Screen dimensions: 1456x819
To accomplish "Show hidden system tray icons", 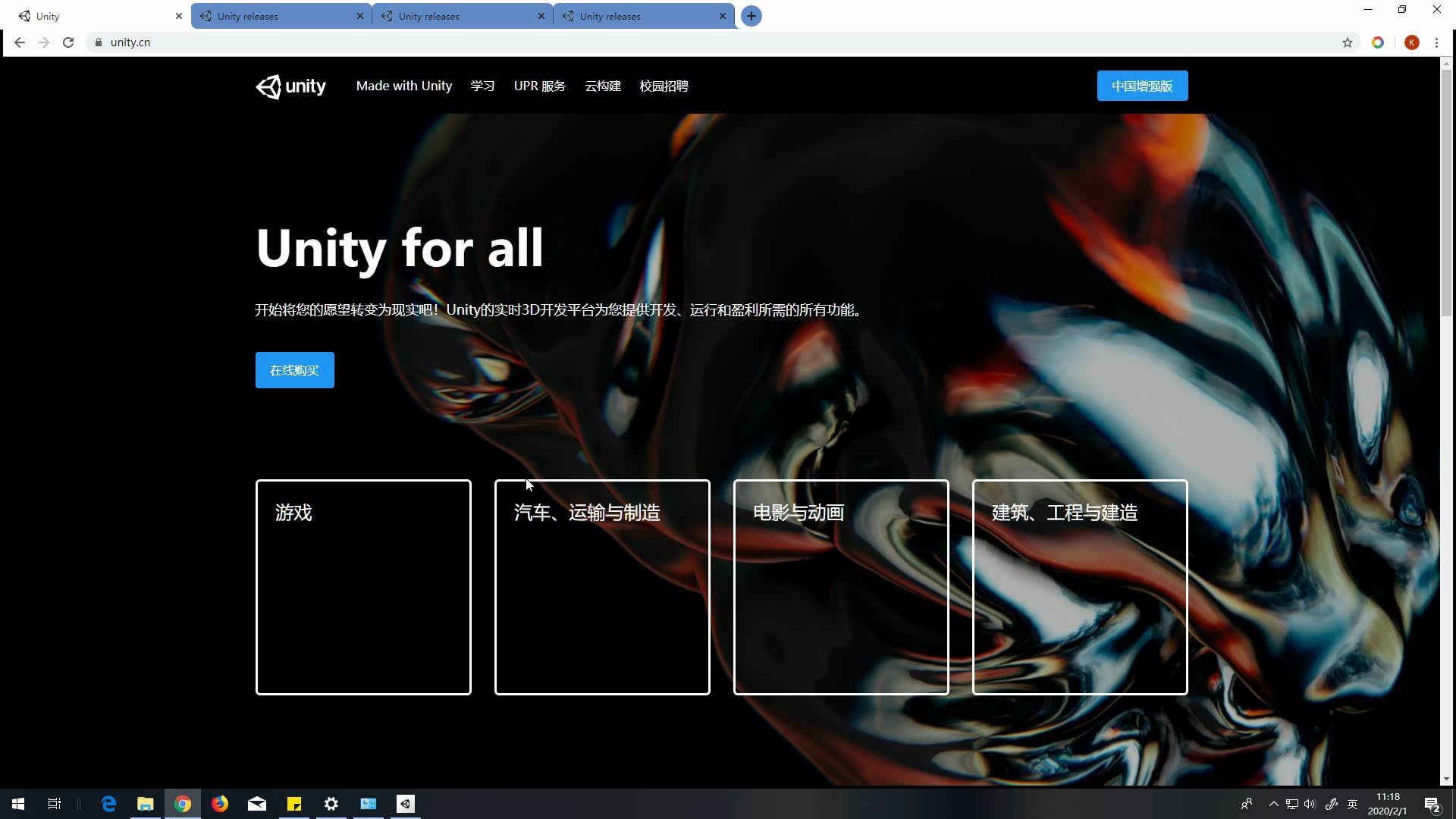I will tap(1274, 804).
